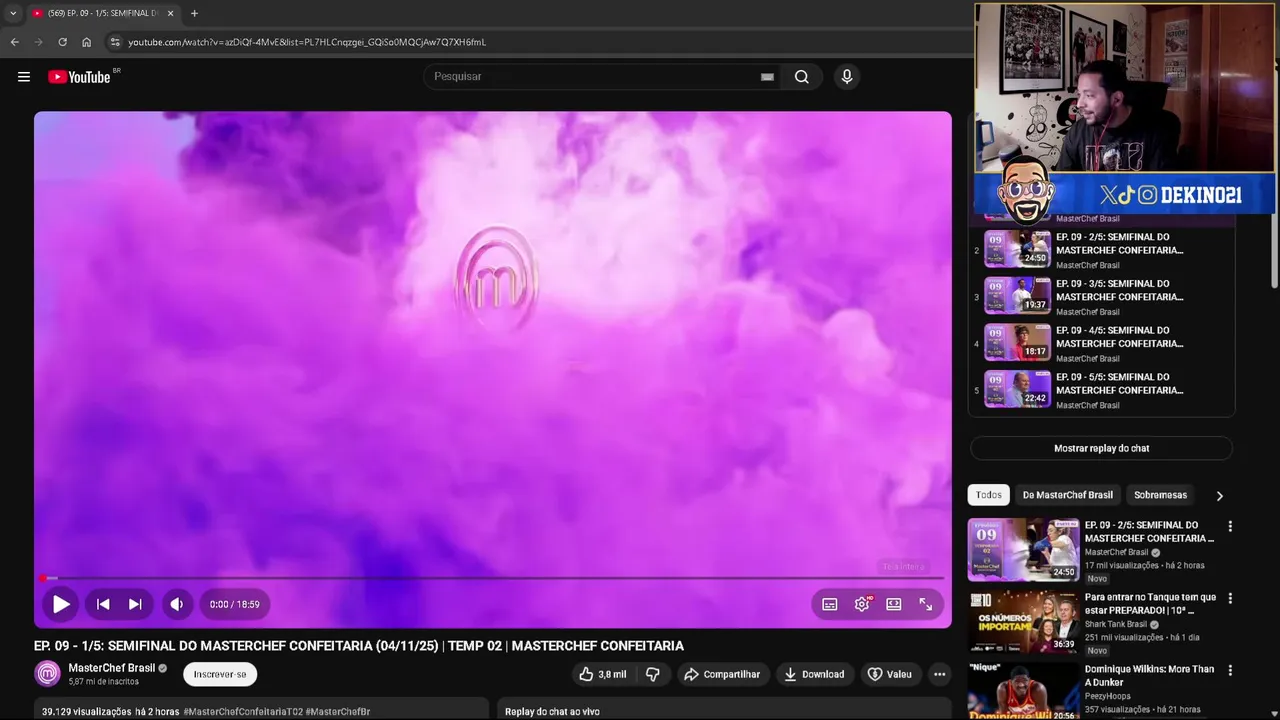The image size is (1280, 720).
Task: Go to browser home page
Action: pyautogui.click(x=86, y=42)
